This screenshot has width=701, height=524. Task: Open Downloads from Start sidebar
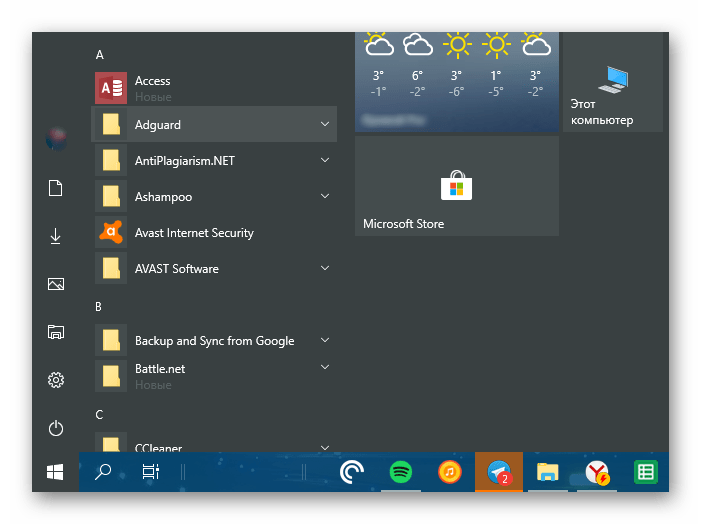click(56, 236)
